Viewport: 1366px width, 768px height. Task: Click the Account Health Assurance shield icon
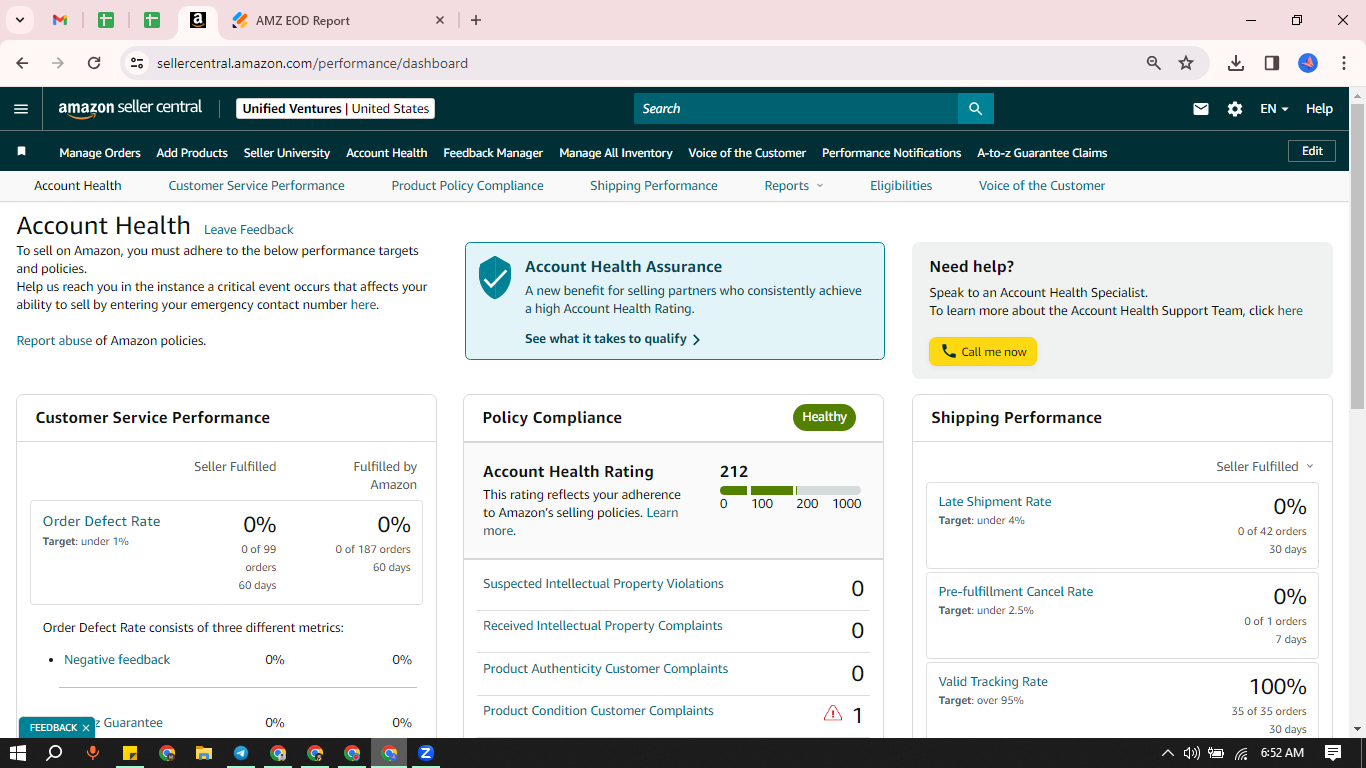click(x=495, y=277)
